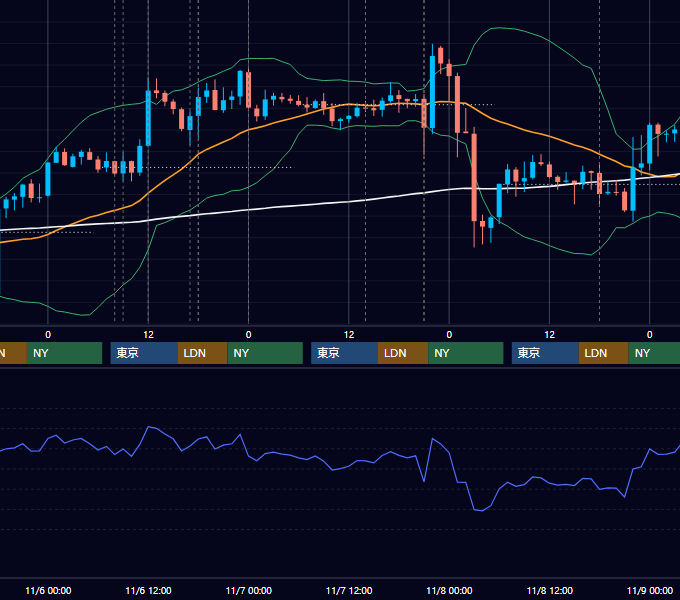Click hour label 12 above 11/7 12:00
The image size is (680, 600).
click(x=349, y=335)
